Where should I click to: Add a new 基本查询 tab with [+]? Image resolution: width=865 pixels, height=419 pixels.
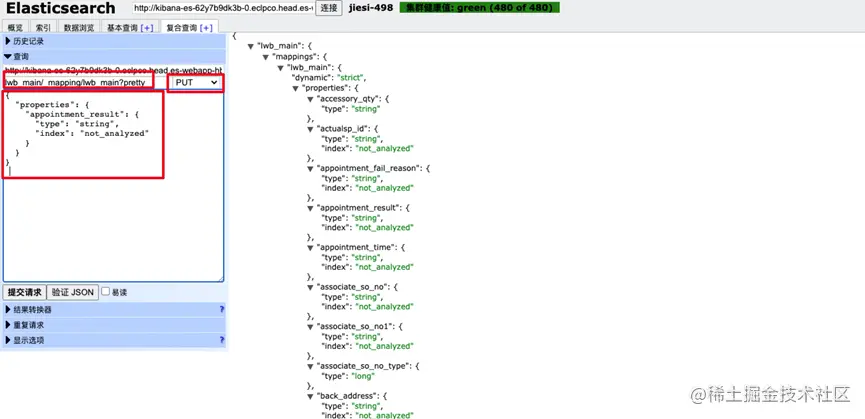pos(147,28)
